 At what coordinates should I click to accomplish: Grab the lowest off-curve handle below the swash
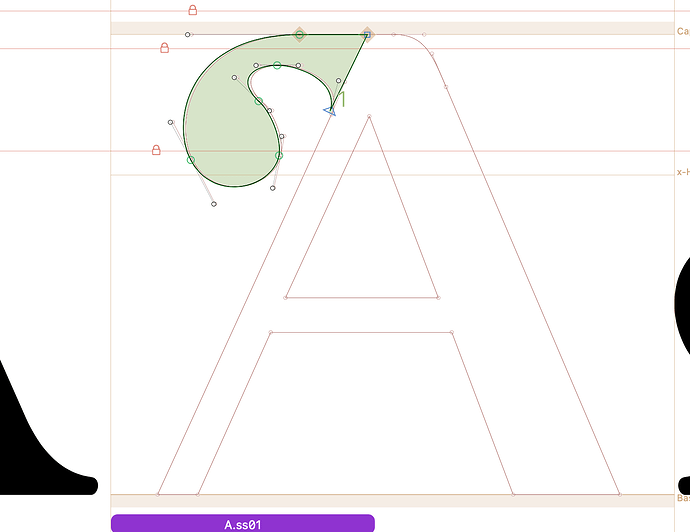coord(214,204)
